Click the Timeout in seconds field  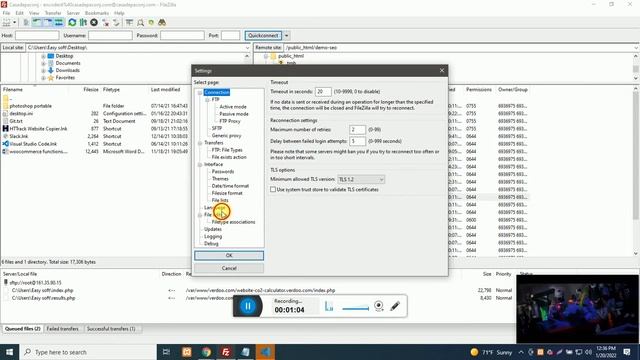323,91
